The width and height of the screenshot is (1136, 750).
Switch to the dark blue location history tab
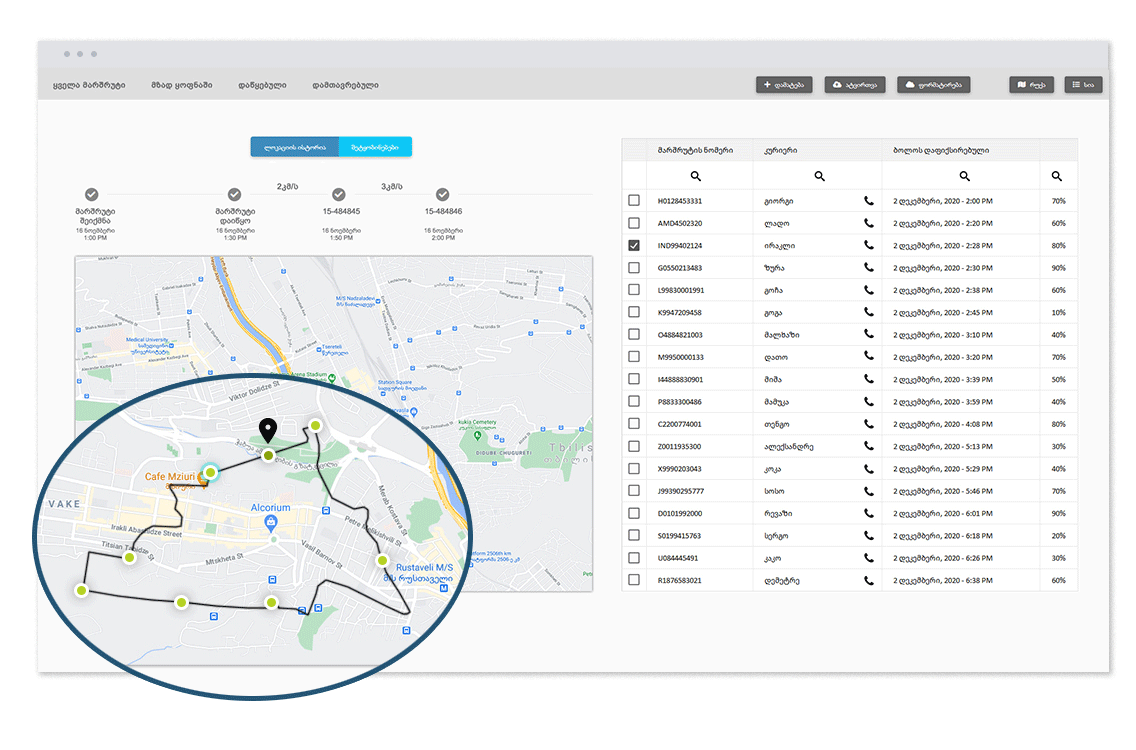(295, 147)
